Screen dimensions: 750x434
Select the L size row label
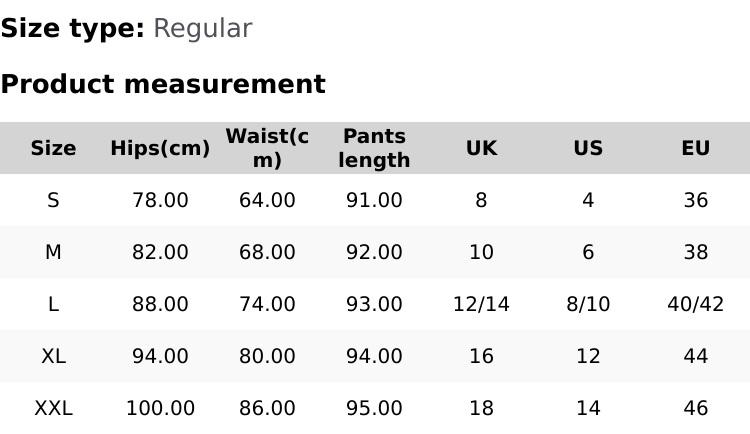point(53,304)
